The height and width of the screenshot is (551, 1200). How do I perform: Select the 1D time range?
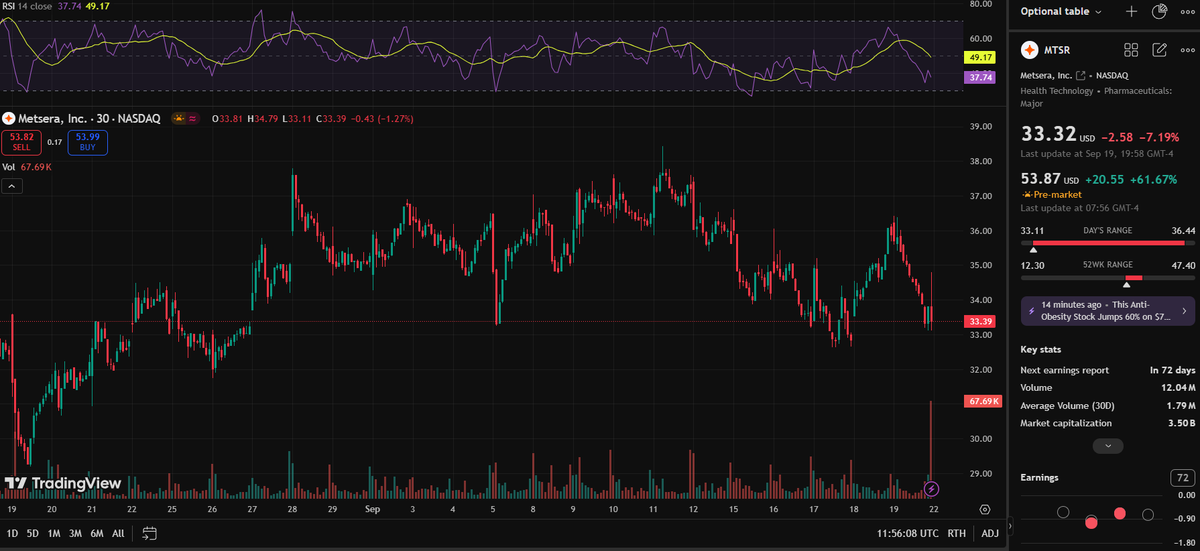(10, 533)
